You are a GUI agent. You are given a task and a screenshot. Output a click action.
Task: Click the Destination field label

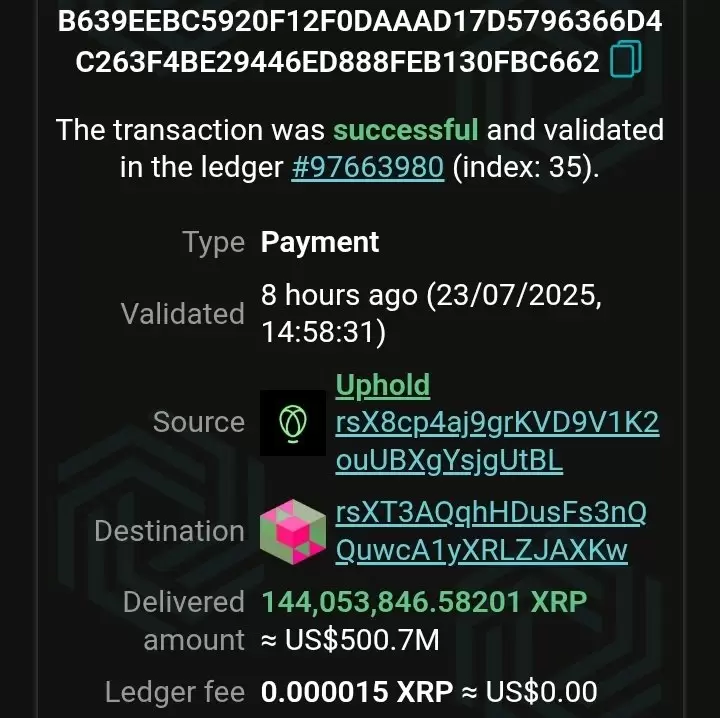point(169,531)
